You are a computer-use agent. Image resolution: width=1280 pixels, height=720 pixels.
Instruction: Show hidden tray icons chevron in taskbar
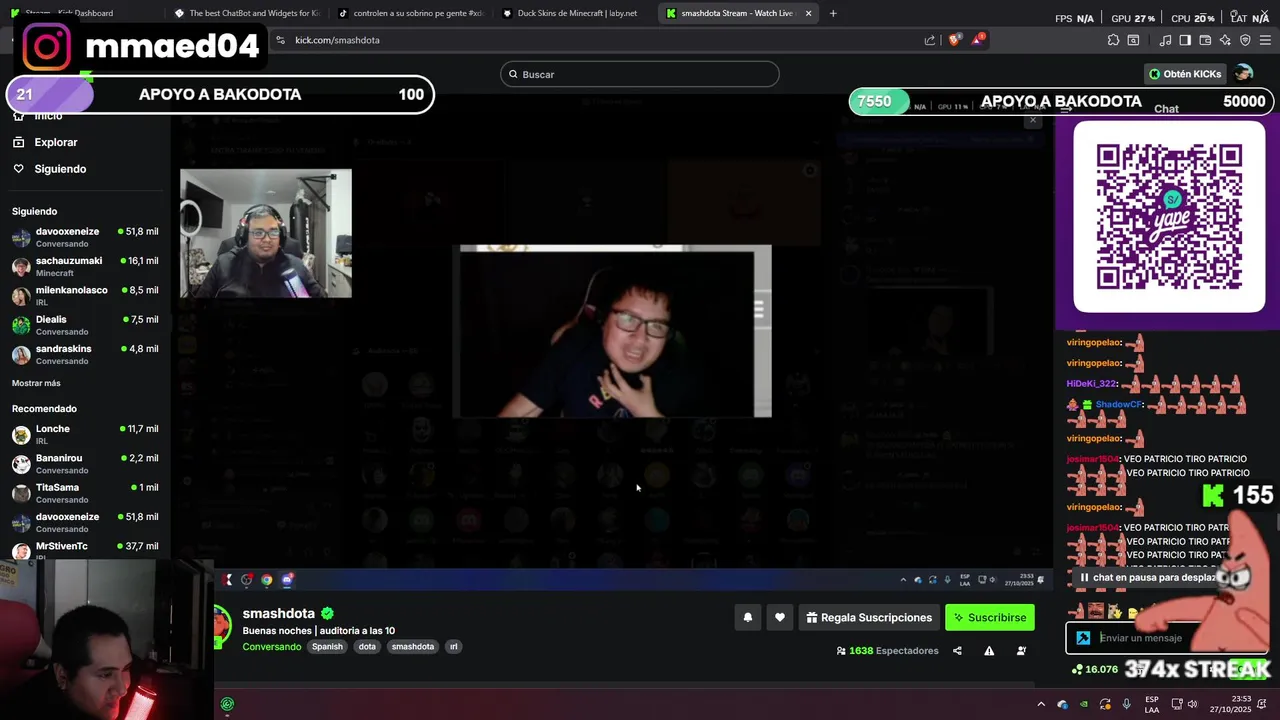1041,704
